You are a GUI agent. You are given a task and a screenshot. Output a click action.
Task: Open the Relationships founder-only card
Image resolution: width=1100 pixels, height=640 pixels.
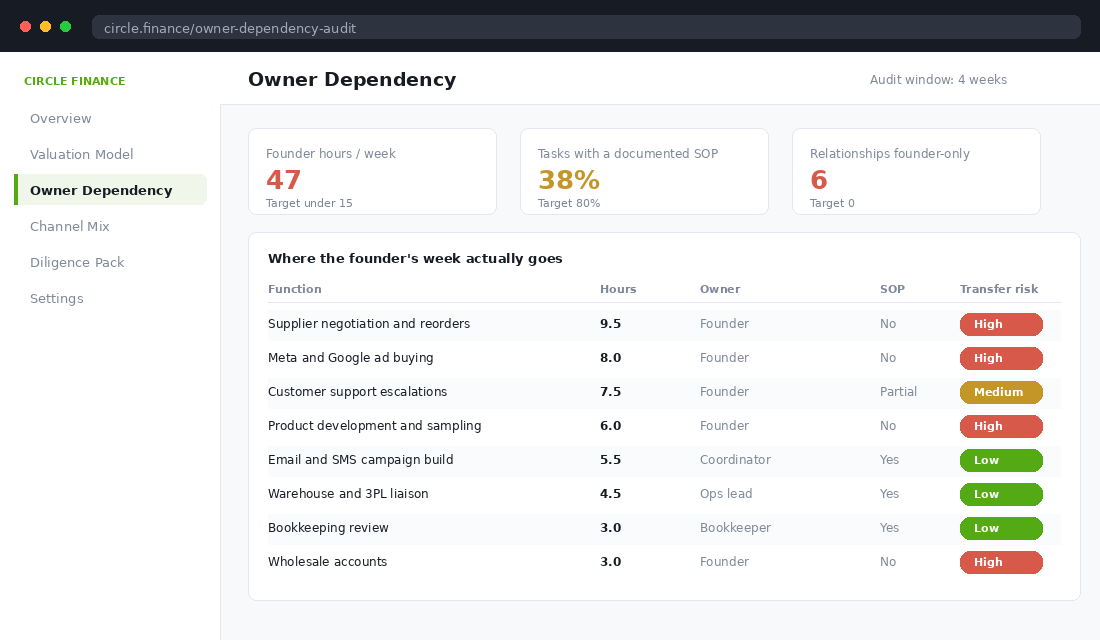pos(916,171)
